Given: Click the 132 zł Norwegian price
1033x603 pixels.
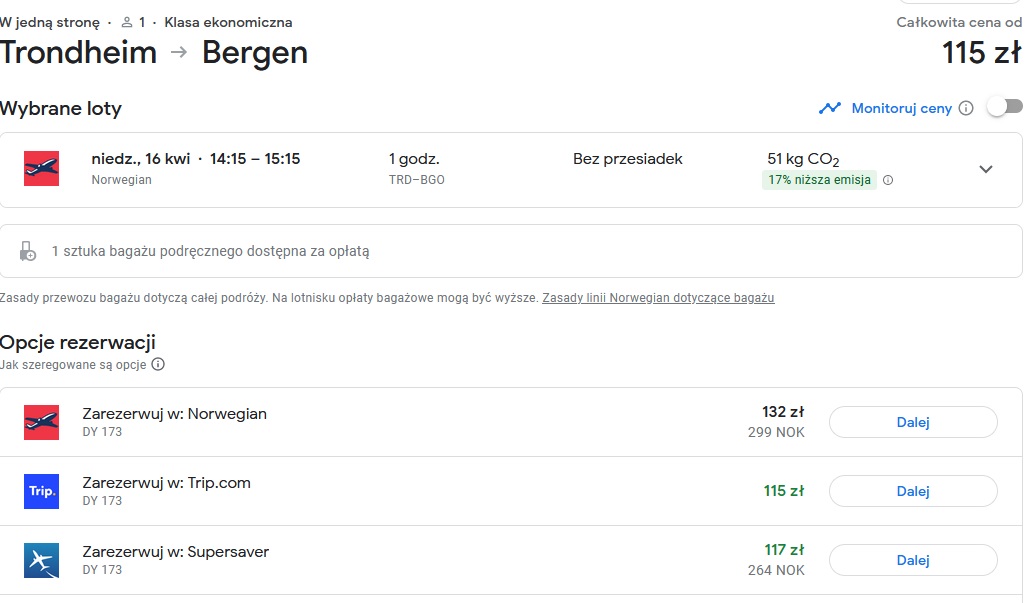Looking at the screenshot, I should pyautogui.click(x=783, y=412).
